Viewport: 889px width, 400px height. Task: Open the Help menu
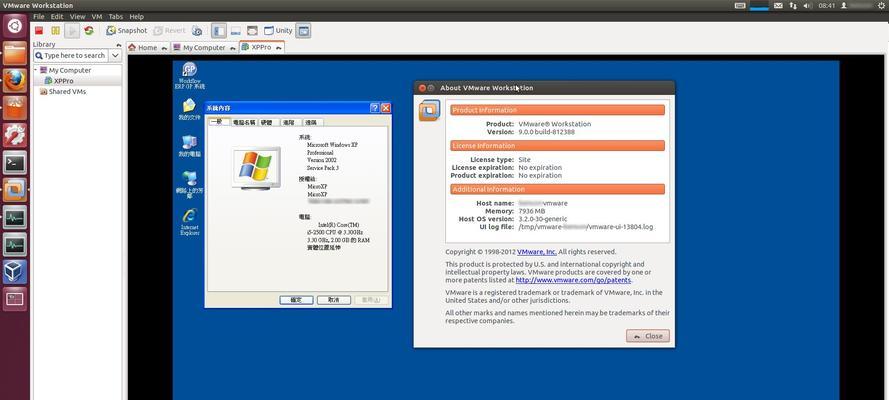[137, 16]
